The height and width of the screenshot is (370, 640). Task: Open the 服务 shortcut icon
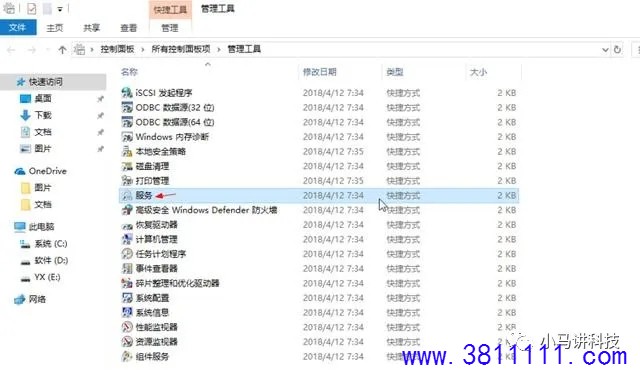pyautogui.click(x=127, y=195)
